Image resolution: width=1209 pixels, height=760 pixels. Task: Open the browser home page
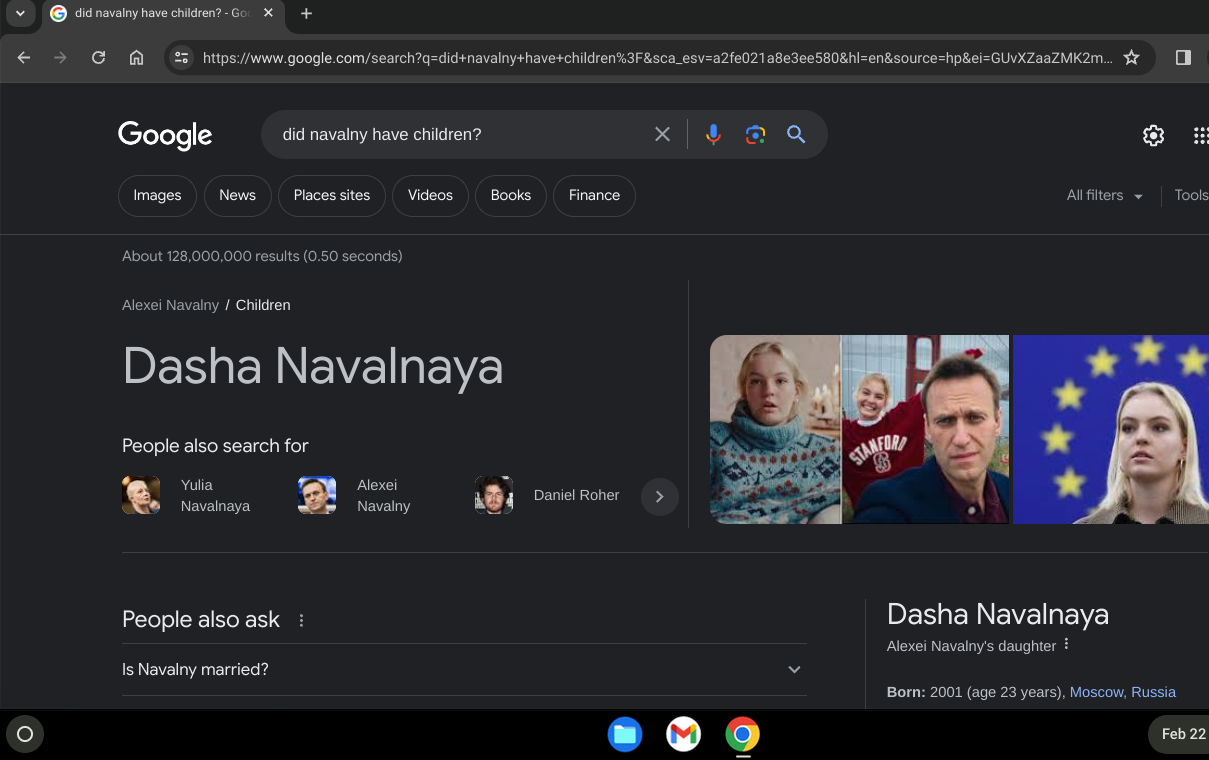coord(137,57)
